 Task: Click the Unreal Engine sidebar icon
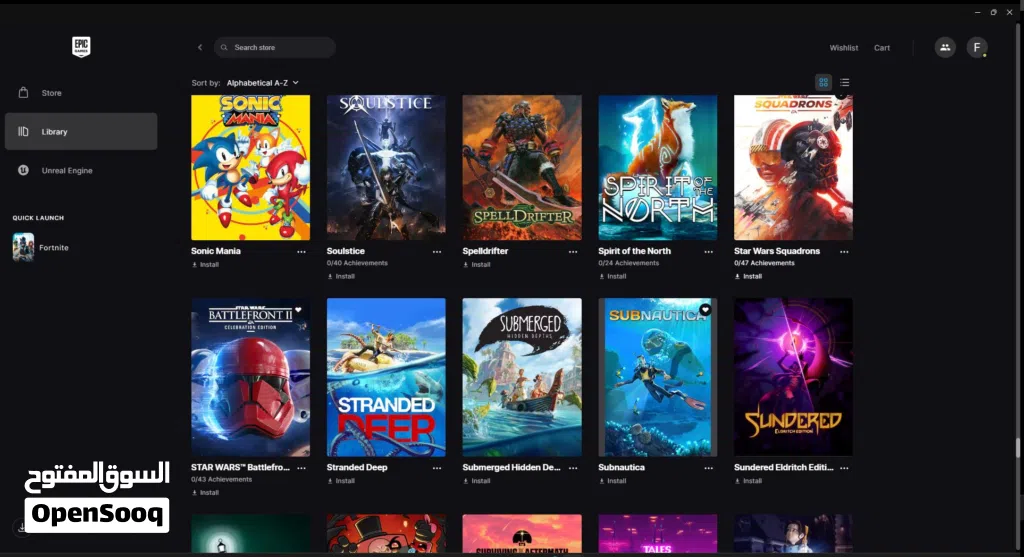[23, 171]
